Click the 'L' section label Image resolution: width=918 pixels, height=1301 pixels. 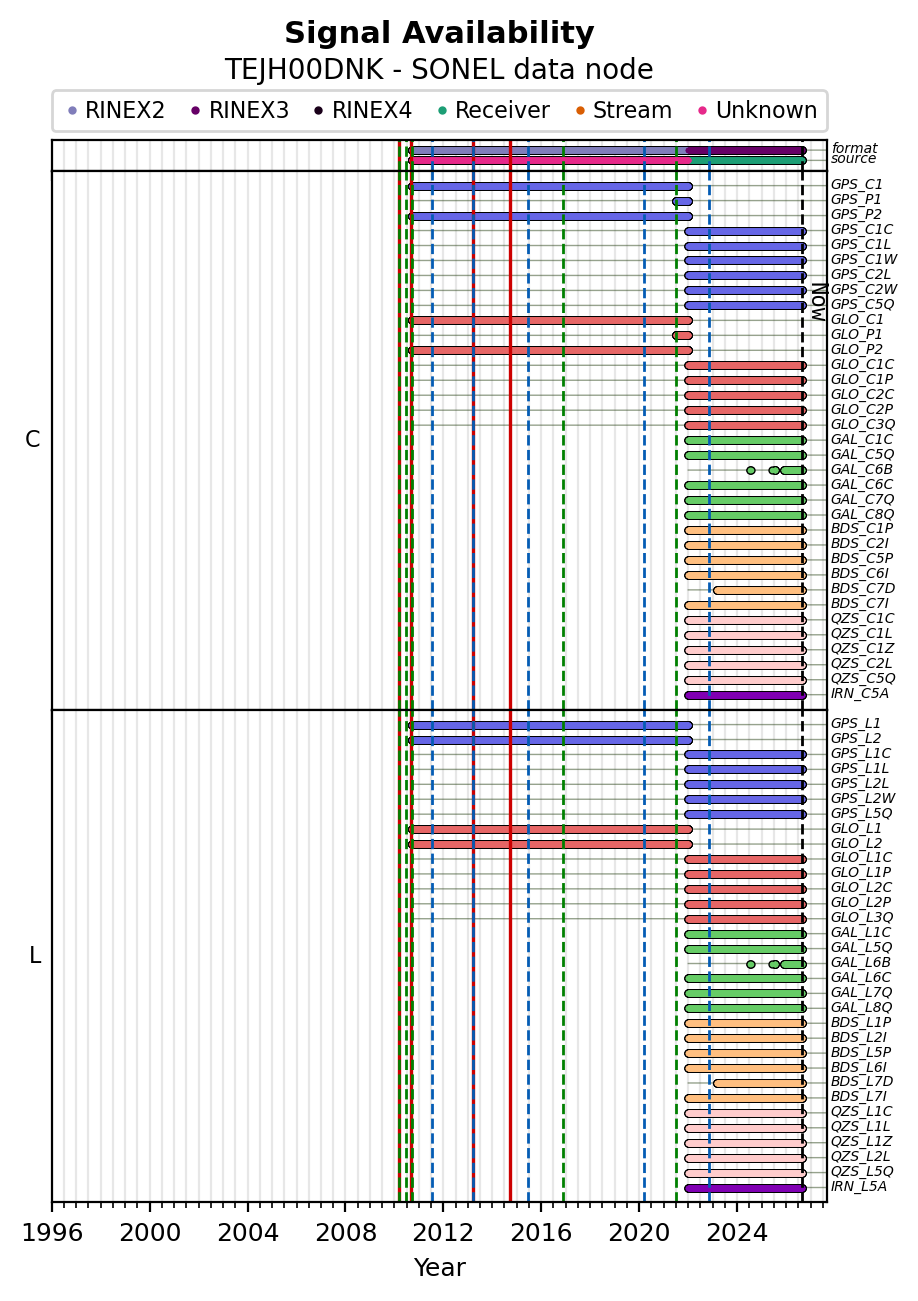[x=35, y=956]
